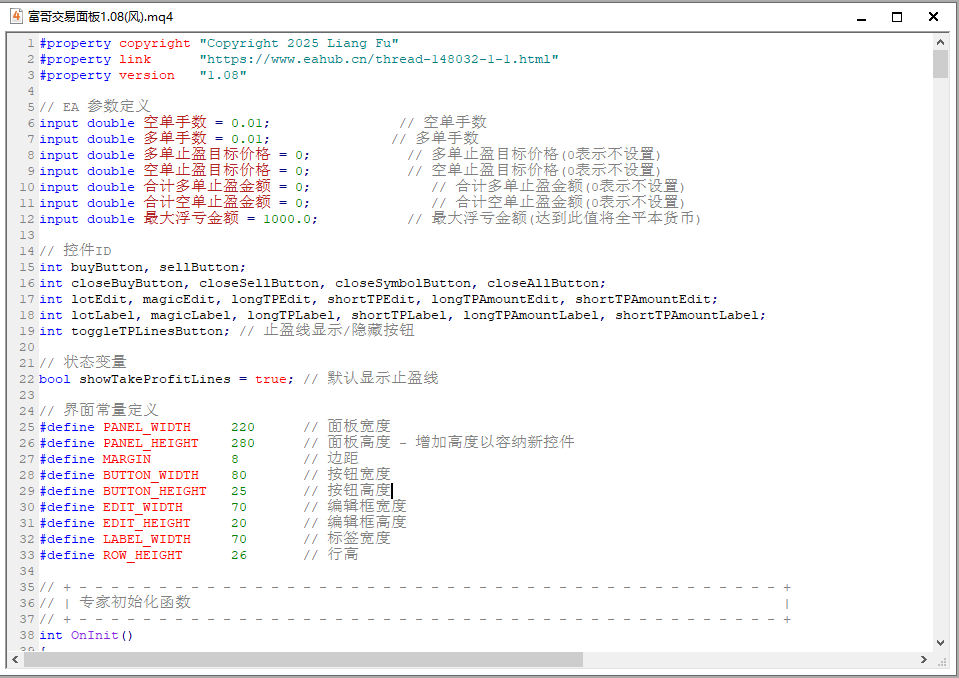Click the 富哥交易面板1.08(风).mq4 title text
Screen dimensions: 959x678
100,16
